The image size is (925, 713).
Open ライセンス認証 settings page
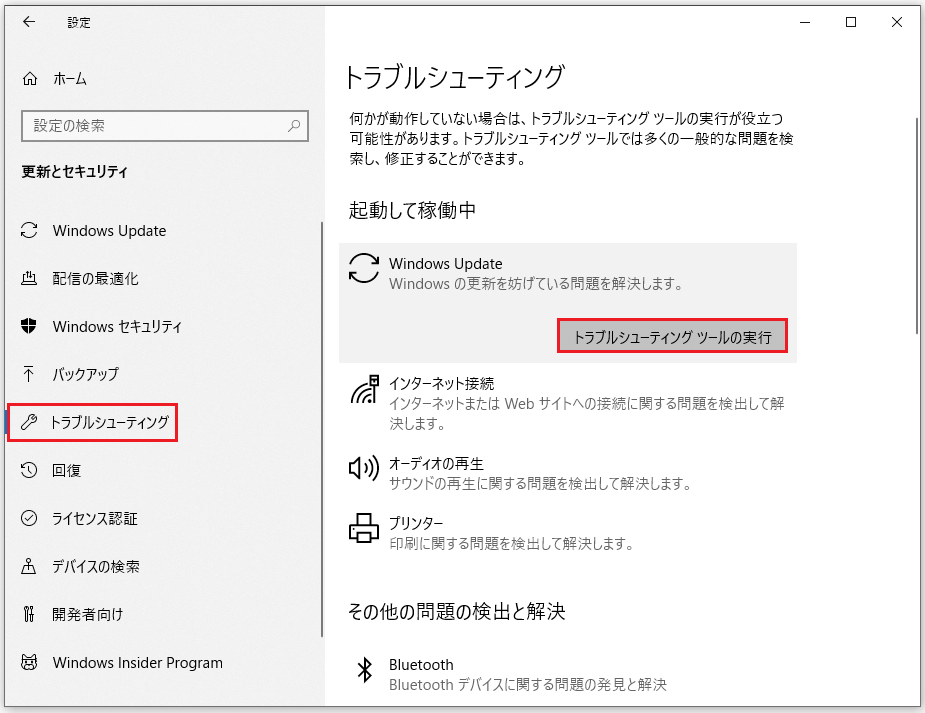(95, 518)
